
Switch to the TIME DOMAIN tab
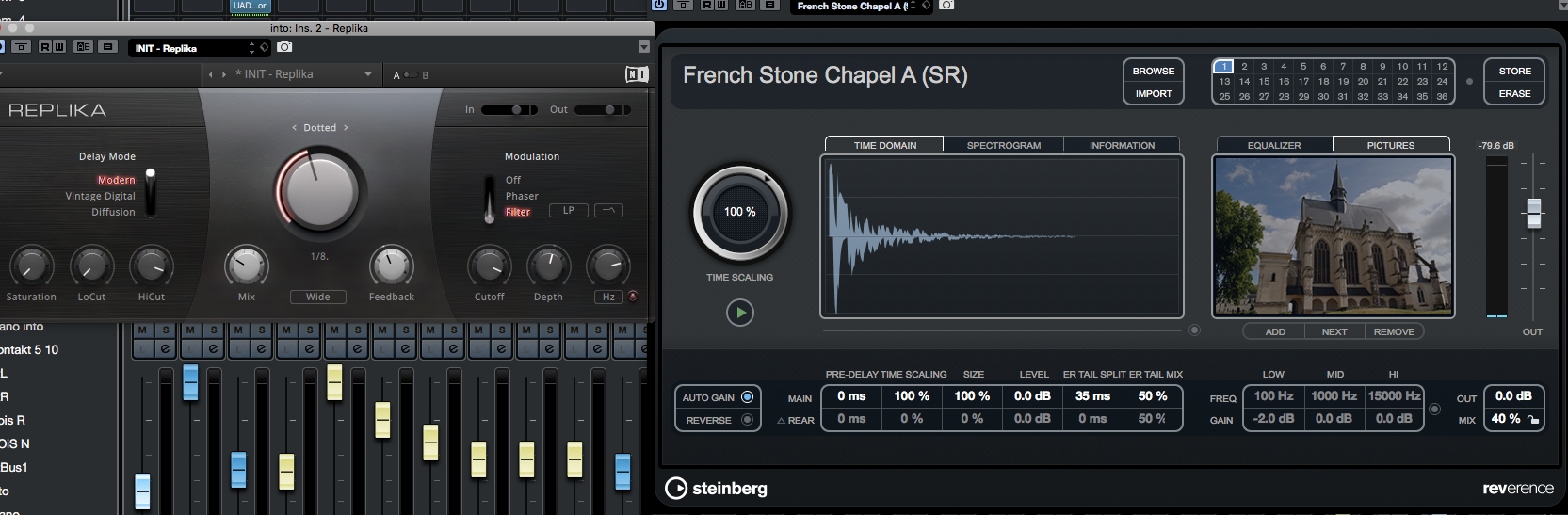point(884,145)
